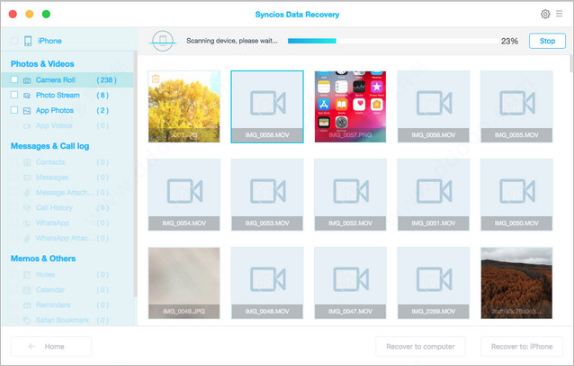Select the orange hillside landscape thumbnail

tap(516, 283)
